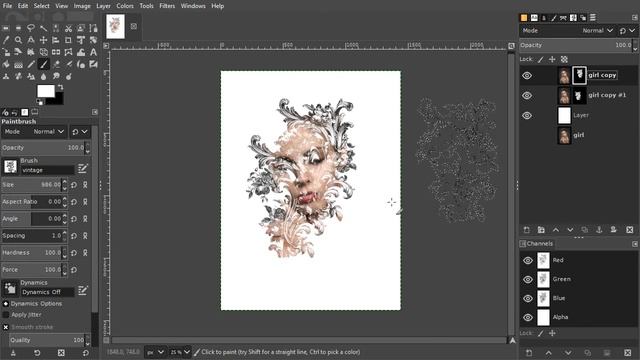
Task: Create a new layer group
Action: (x=541, y=230)
